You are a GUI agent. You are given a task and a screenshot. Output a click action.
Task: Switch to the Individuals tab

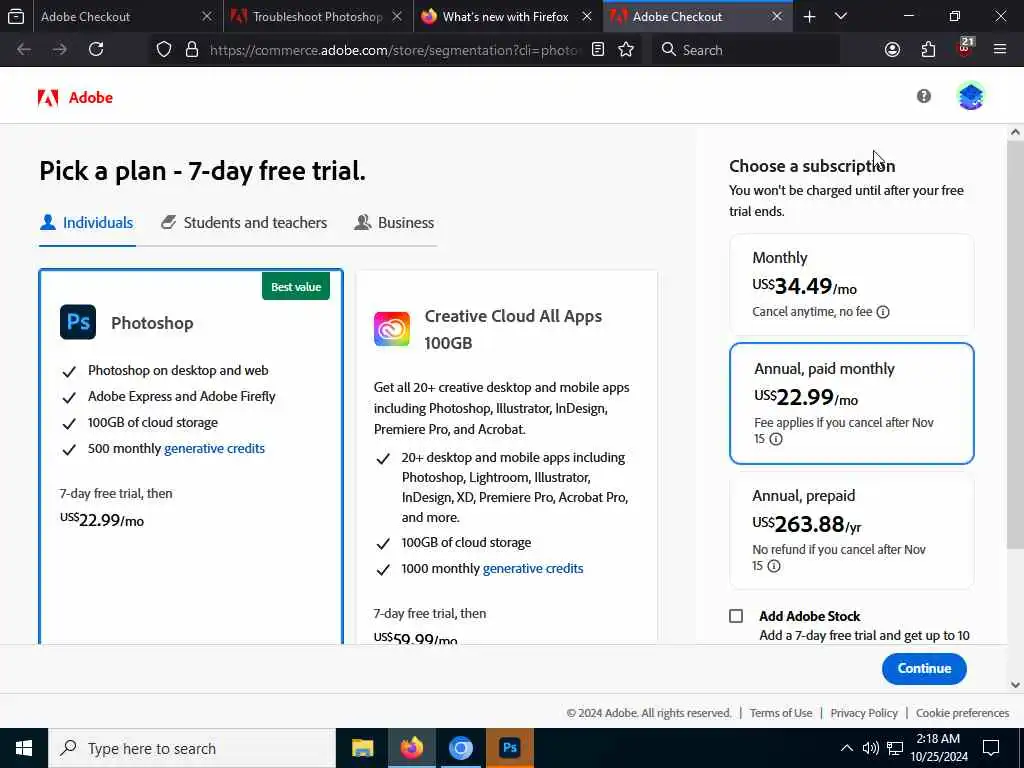click(x=87, y=223)
